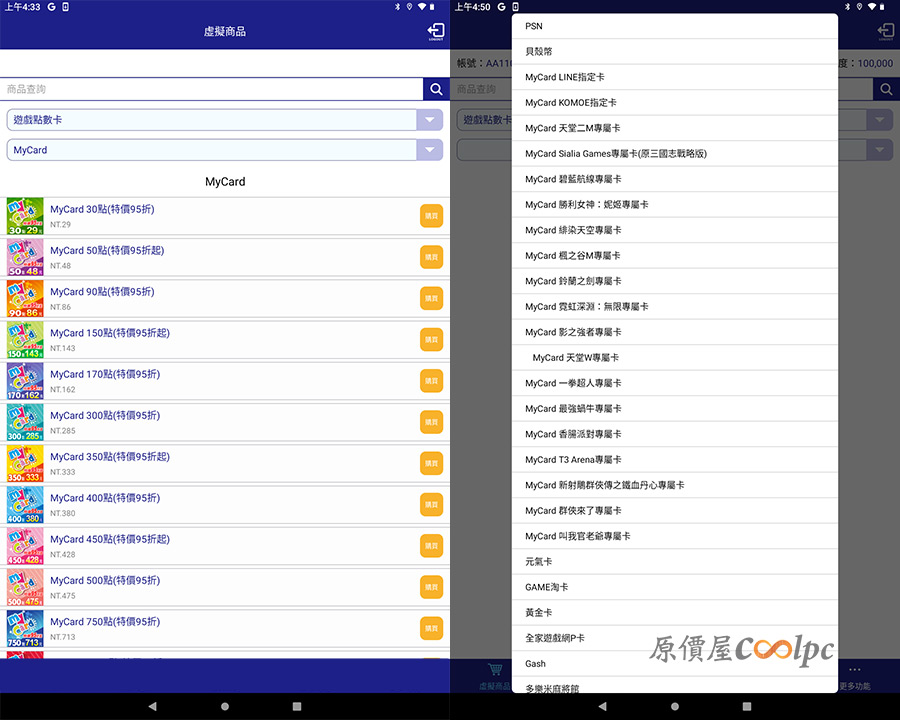Viewport: 900px width, 720px height.
Task: Buy MyCard 450點 with its orange button
Action: point(431,546)
